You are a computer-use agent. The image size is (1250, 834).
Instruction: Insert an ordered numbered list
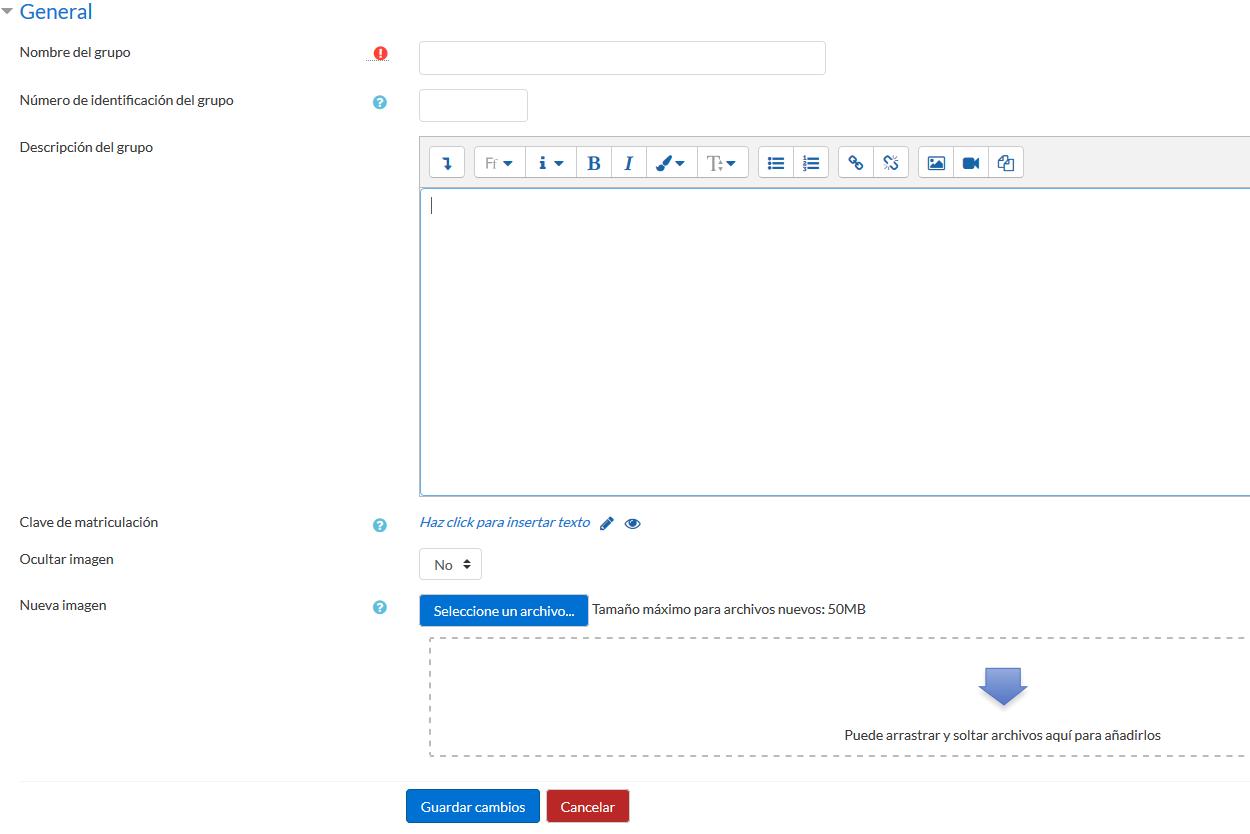[811, 162]
